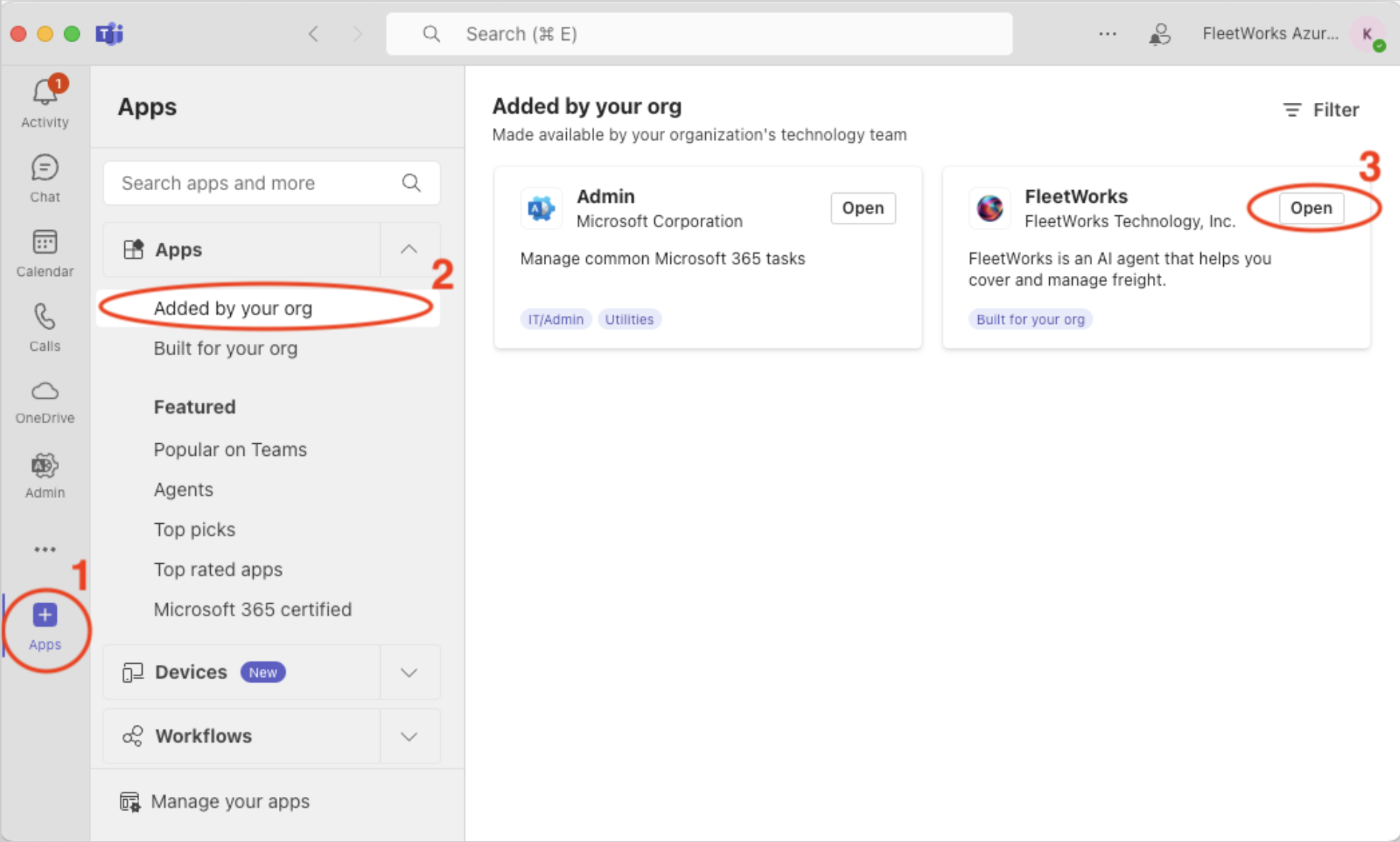The image size is (1400, 842).
Task: Open Settings and more ellipsis menu
Action: click(x=1107, y=33)
